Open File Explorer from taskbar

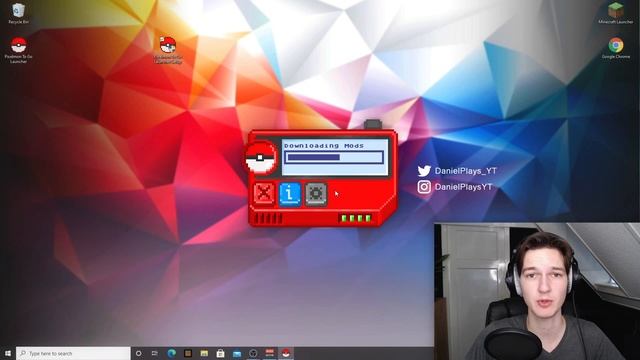click(204, 353)
